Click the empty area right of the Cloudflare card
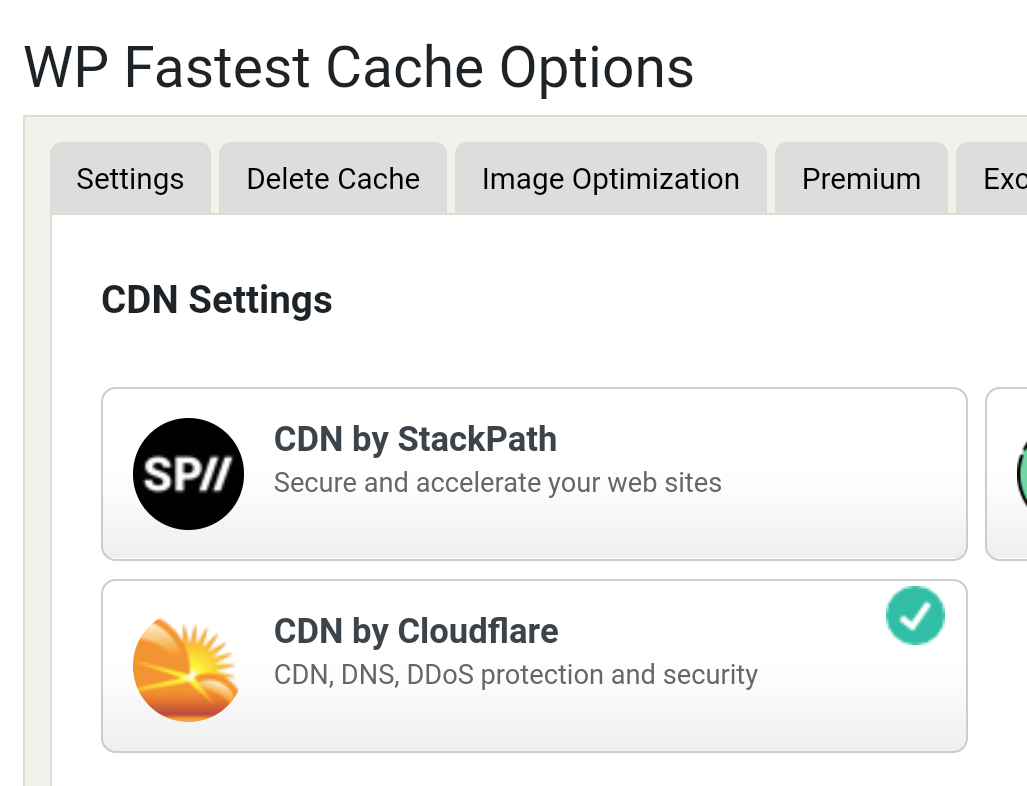 (995, 666)
